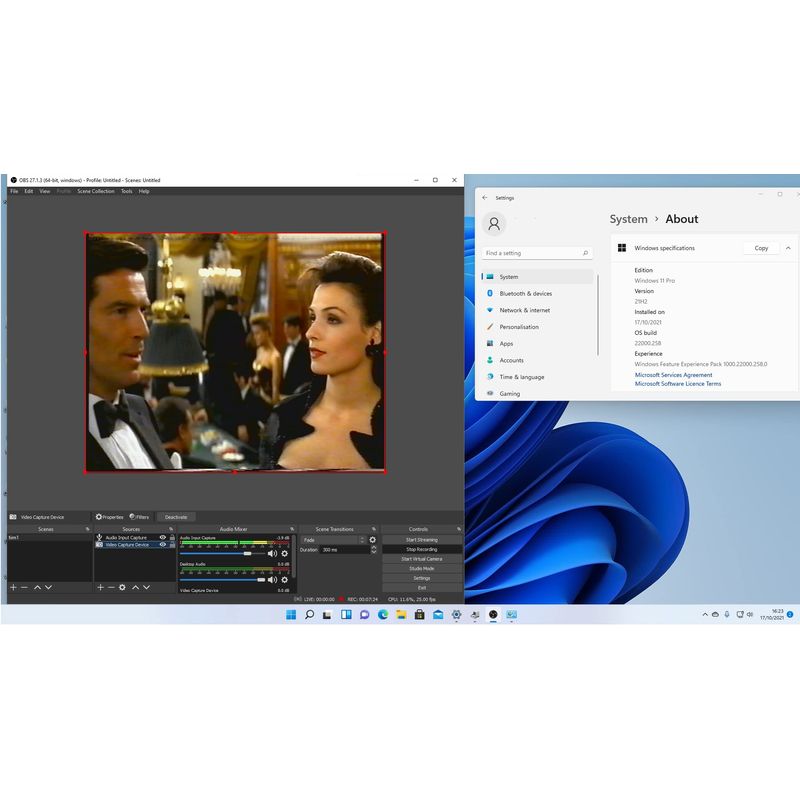Screen dimensions: 800x800
Task: Toggle visibility of Audio Input Capture source
Action: coord(163,537)
